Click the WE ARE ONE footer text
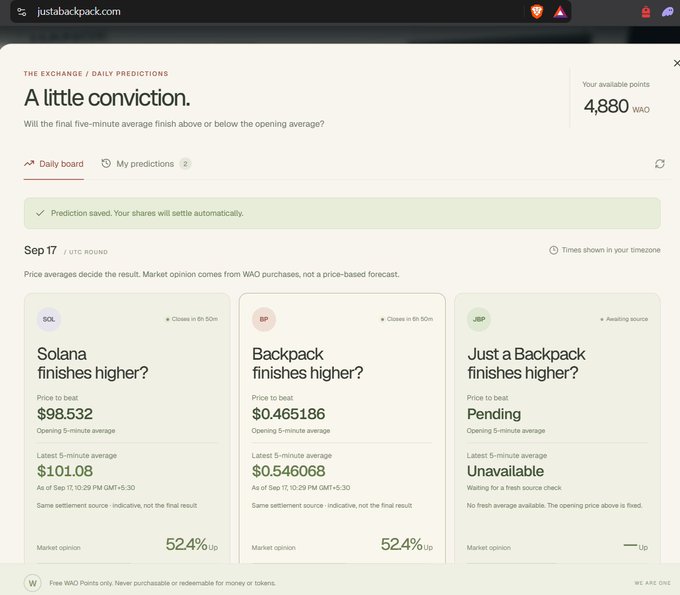680x595 pixels. tap(653, 583)
